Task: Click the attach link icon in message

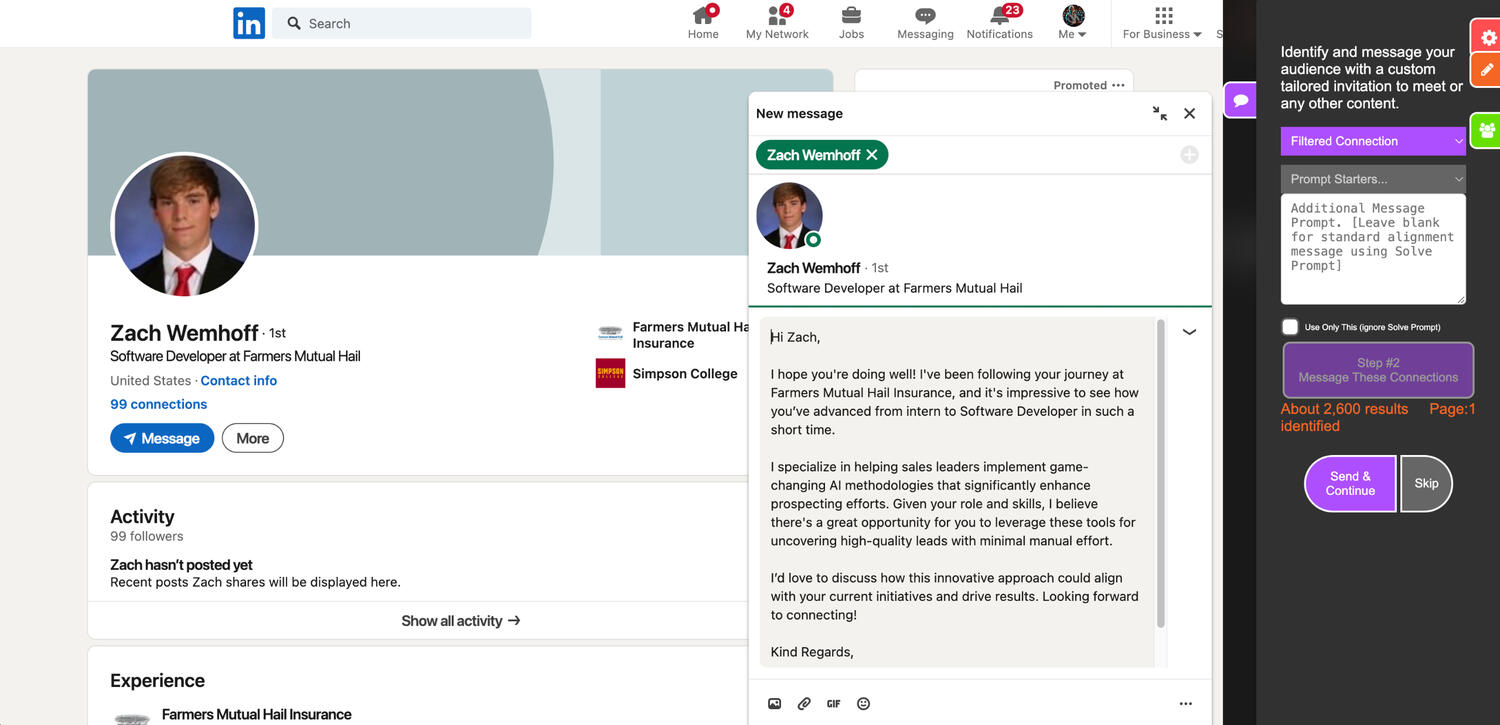Action: click(804, 704)
